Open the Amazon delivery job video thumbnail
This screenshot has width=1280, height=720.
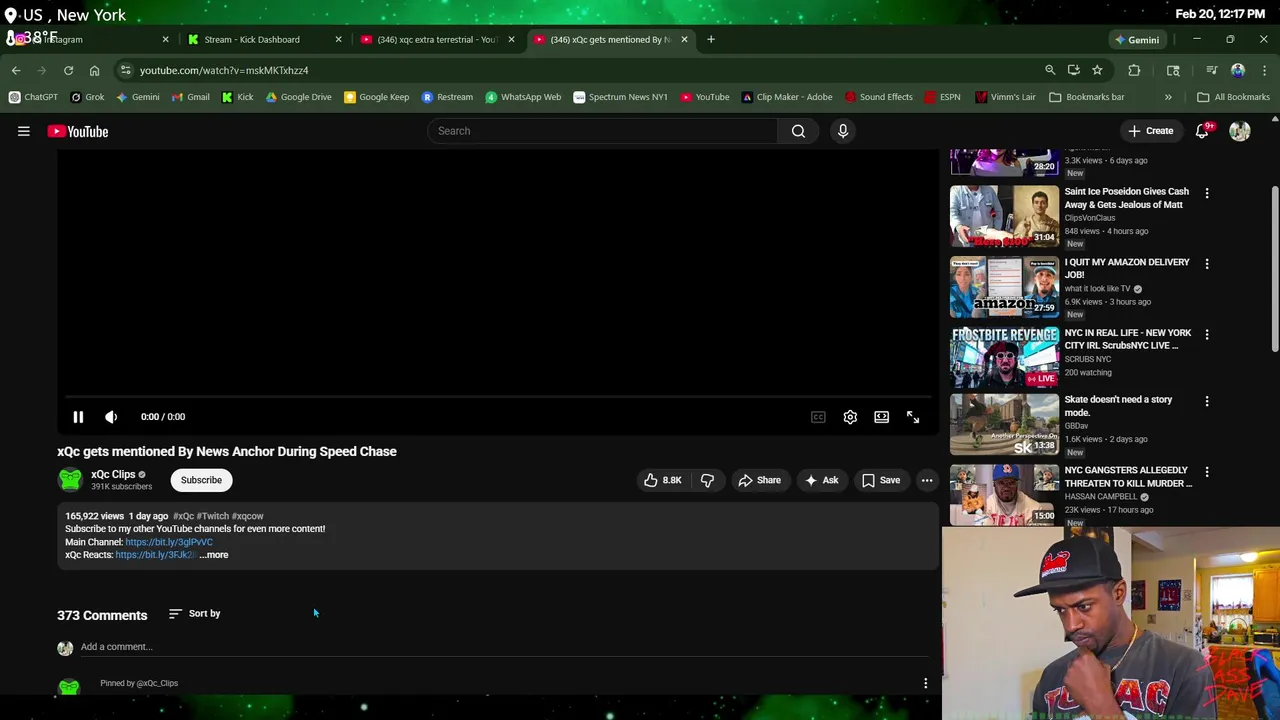(x=1004, y=287)
